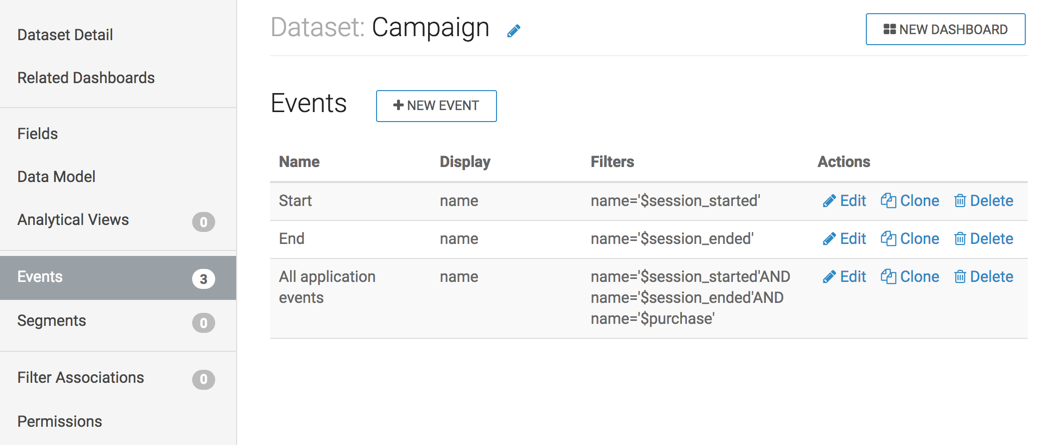Delete the All application events row

pyautogui.click(x=960, y=277)
